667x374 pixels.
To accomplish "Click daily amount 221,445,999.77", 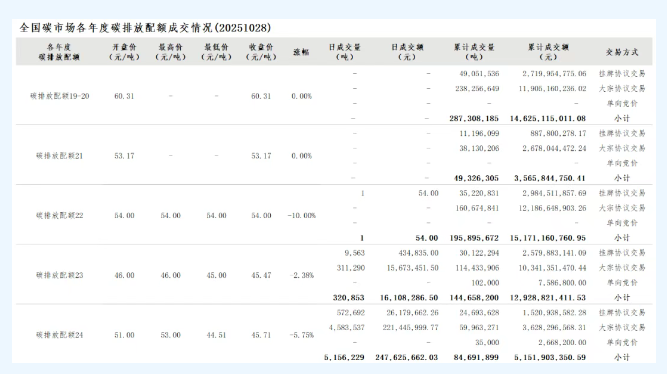I will pos(410,327).
